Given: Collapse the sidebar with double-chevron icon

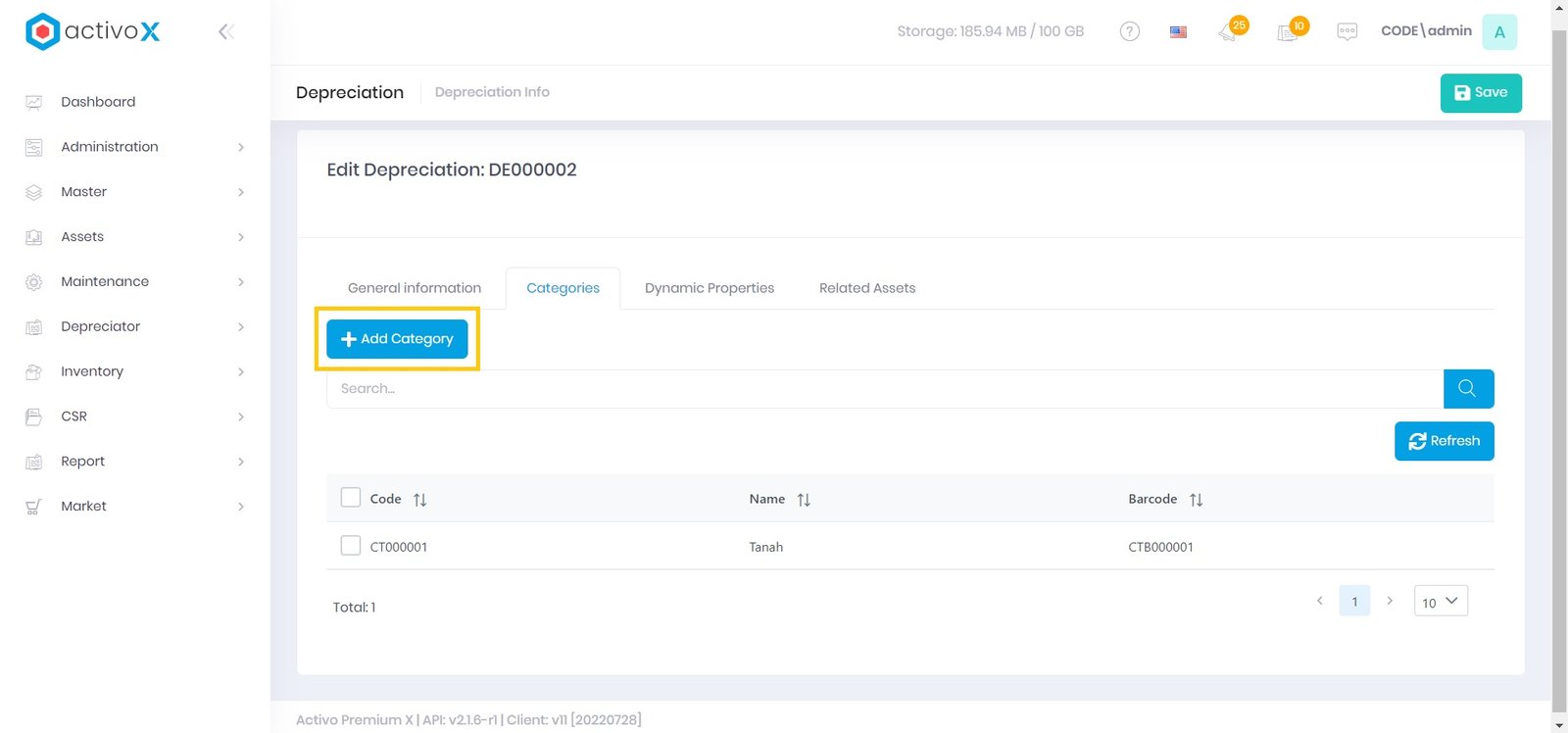Looking at the screenshot, I should [x=225, y=32].
